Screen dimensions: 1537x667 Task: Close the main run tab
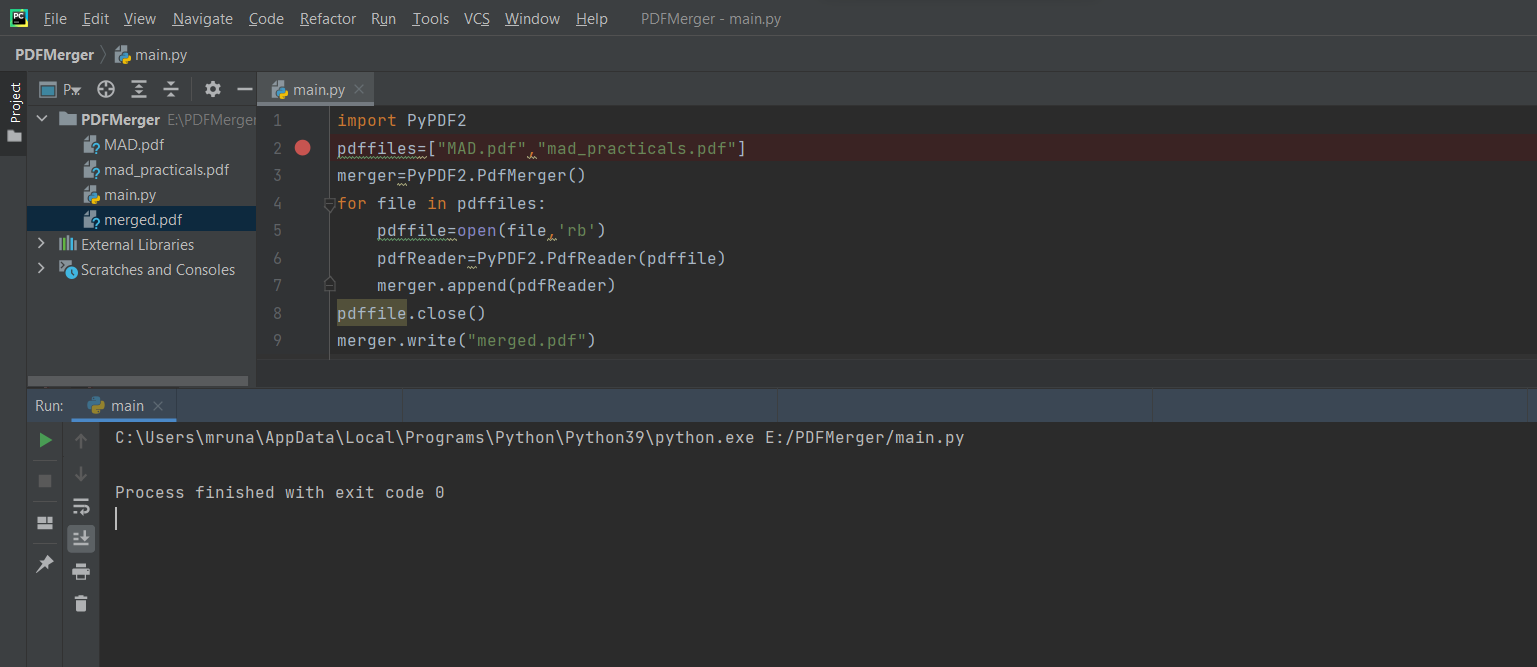159,406
